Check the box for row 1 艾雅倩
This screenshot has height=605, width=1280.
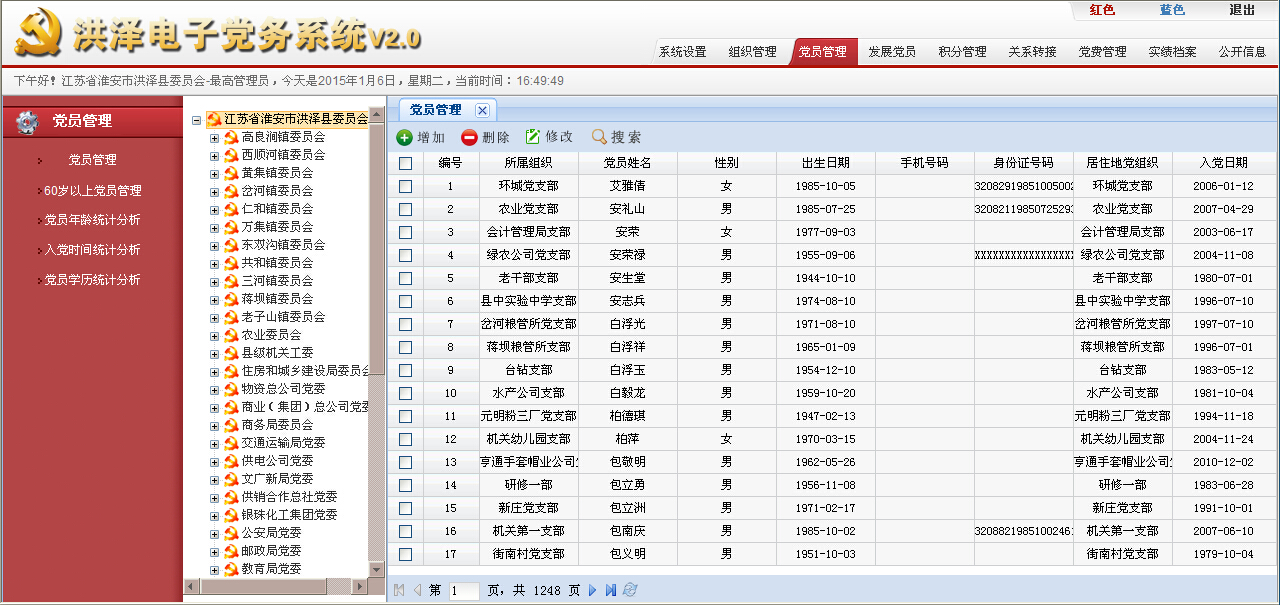click(x=405, y=186)
